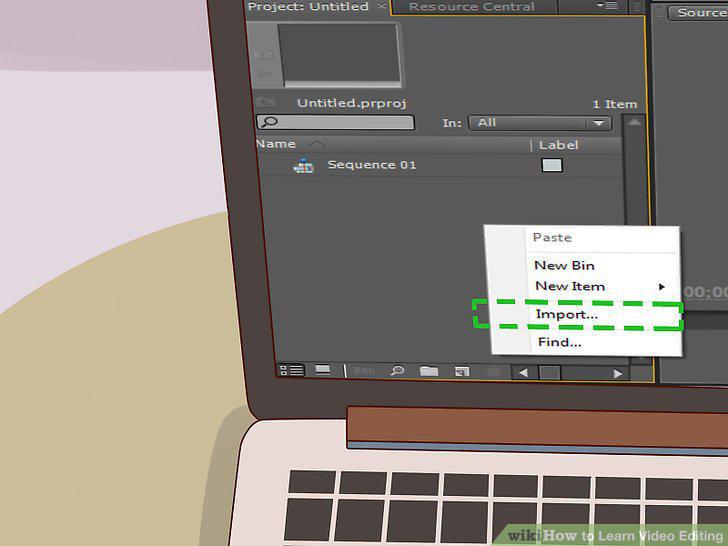Click the 1 Item count text
This screenshot has width=728, height=546.
(x=615, y=104)
